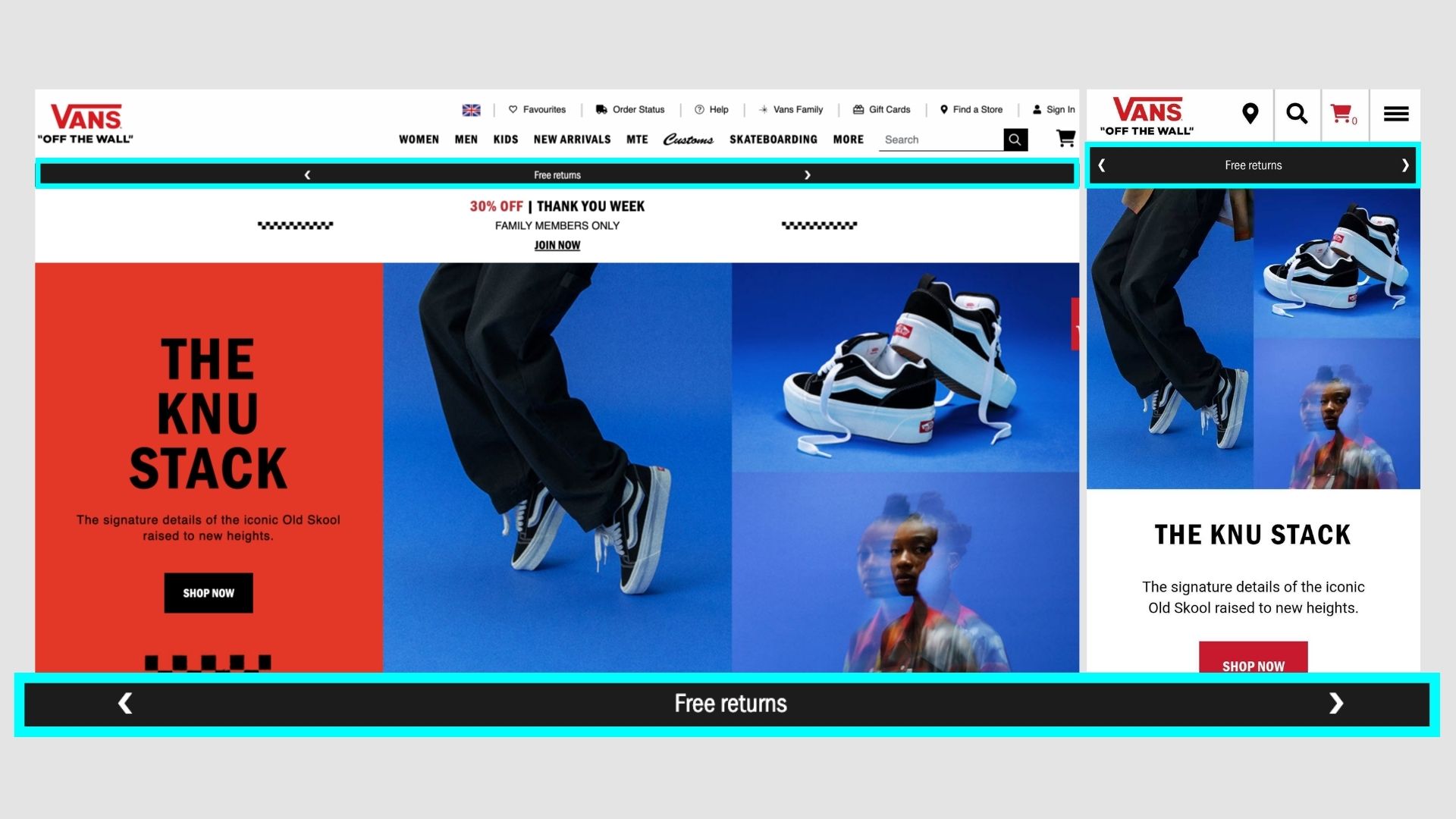
Task: Open the Customs menu
Action: [x=688, y=140]
